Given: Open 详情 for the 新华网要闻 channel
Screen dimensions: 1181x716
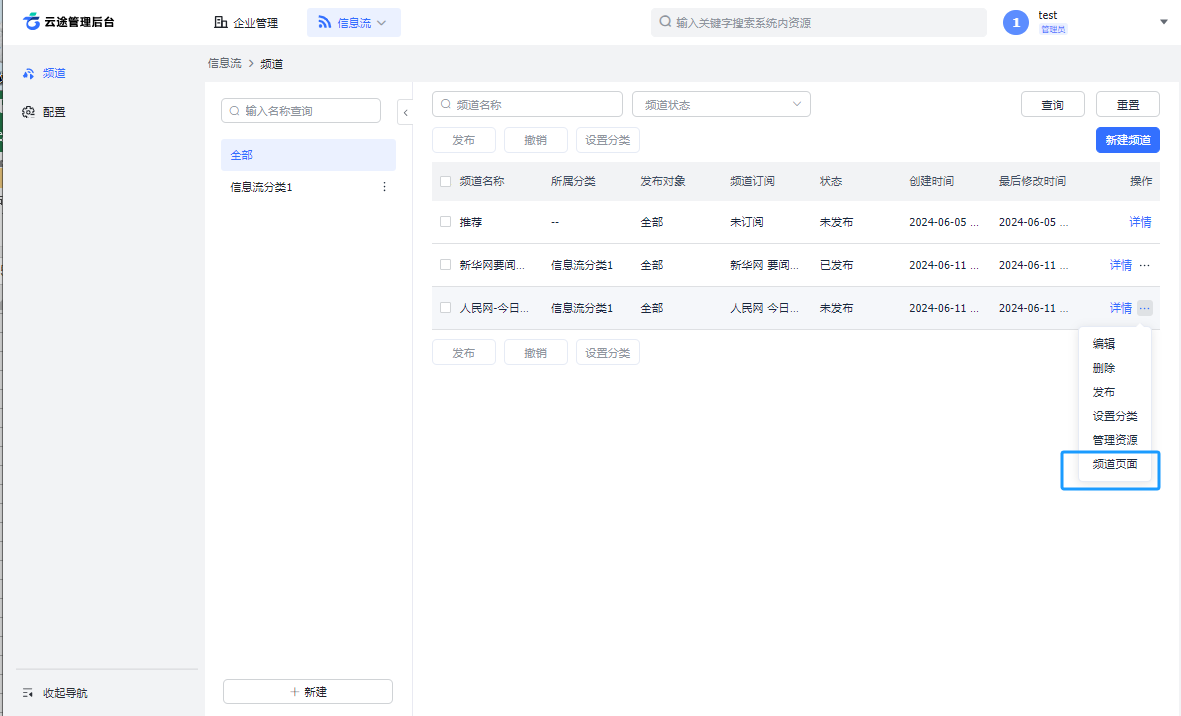Looking at the screenshot, I should coord(1120,265).
